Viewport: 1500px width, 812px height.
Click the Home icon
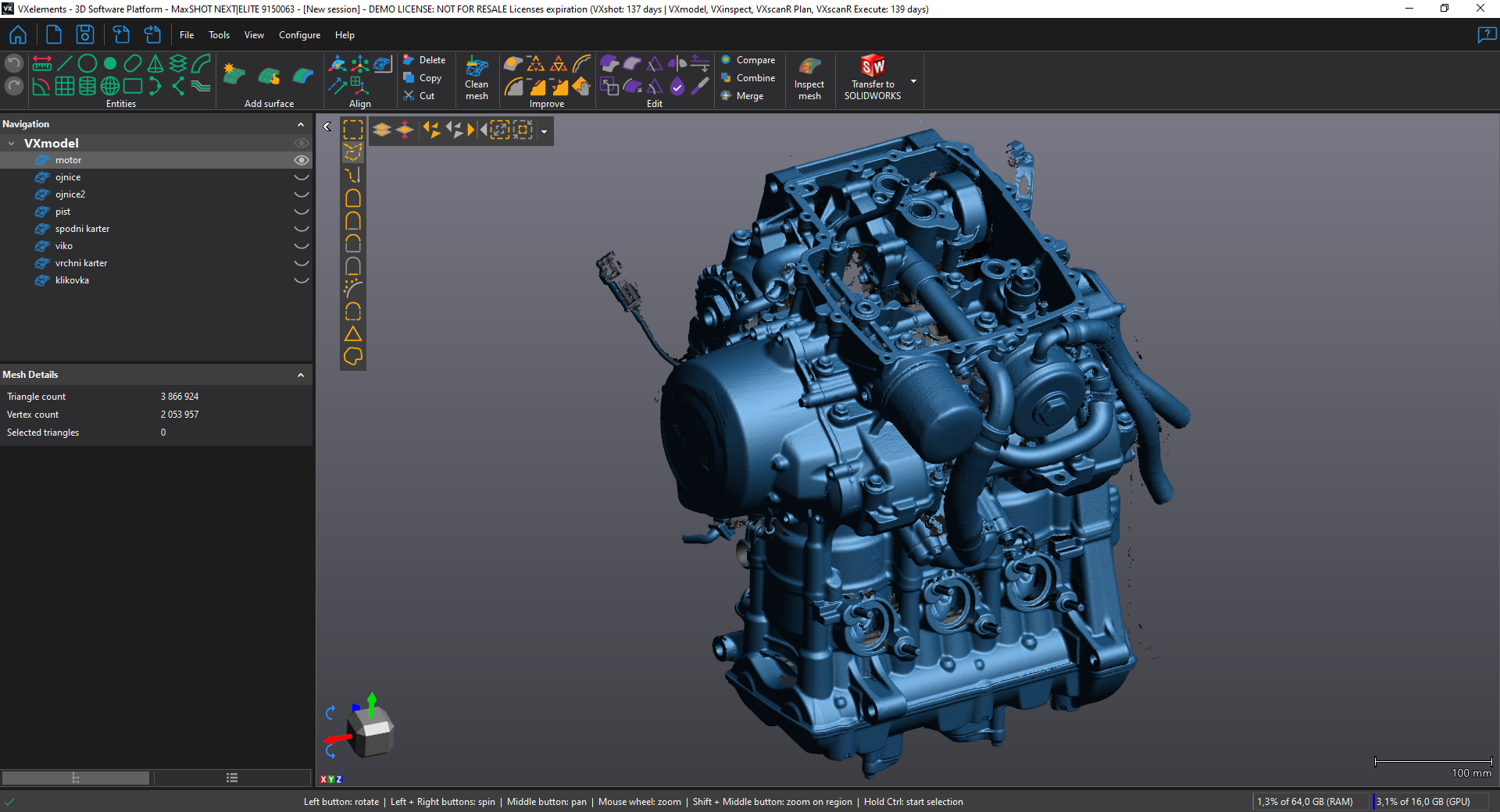click(x=18, y=35)
